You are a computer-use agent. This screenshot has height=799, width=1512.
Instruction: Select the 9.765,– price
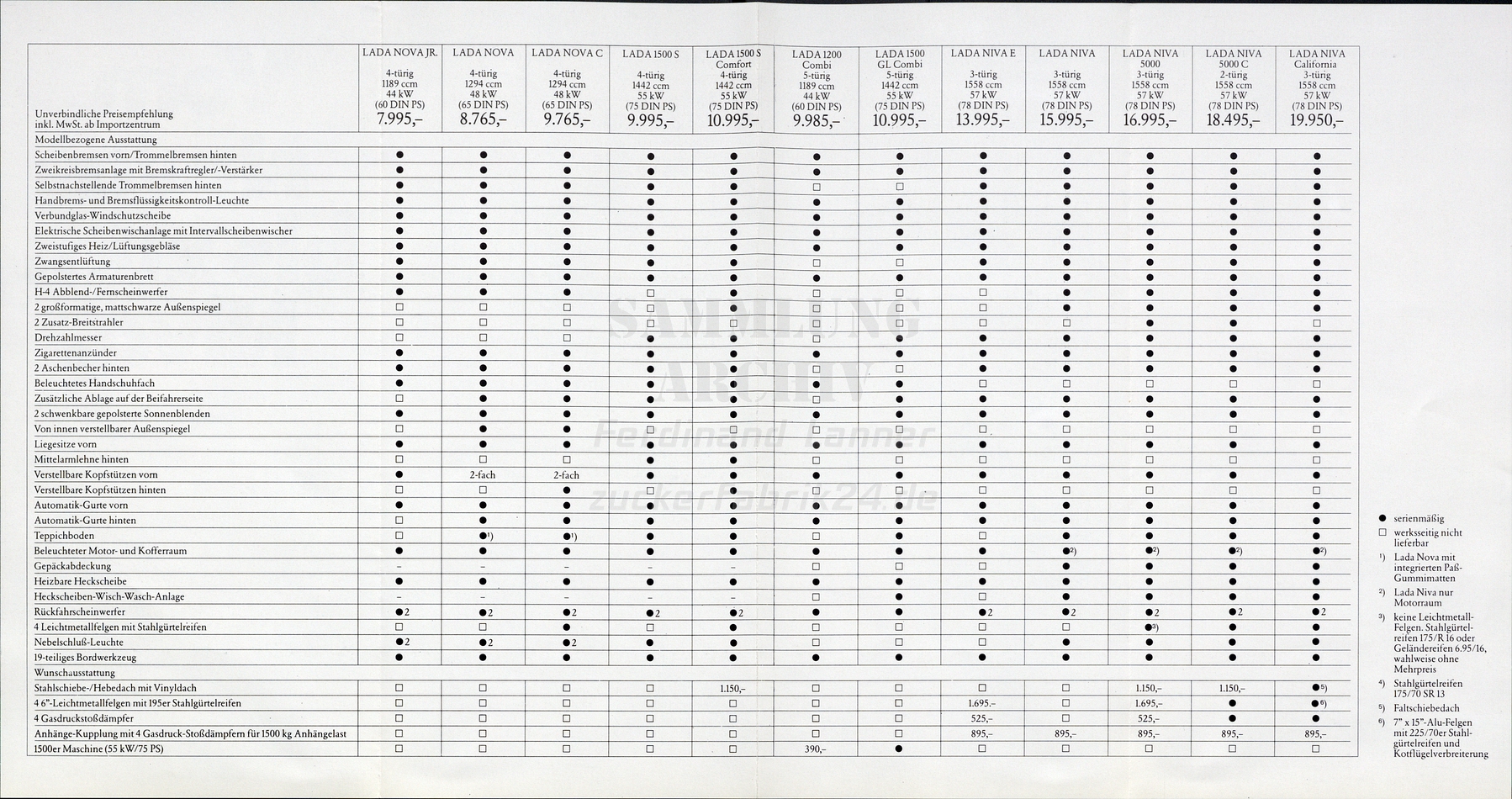tap(567, 119)
